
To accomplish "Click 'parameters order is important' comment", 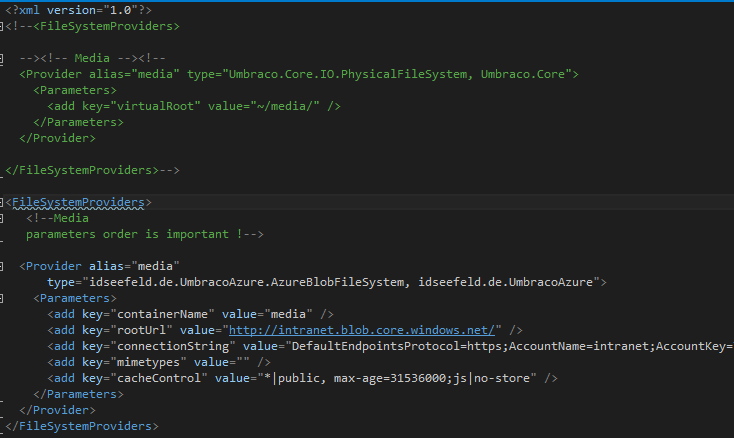I will [x=127, y=234].
